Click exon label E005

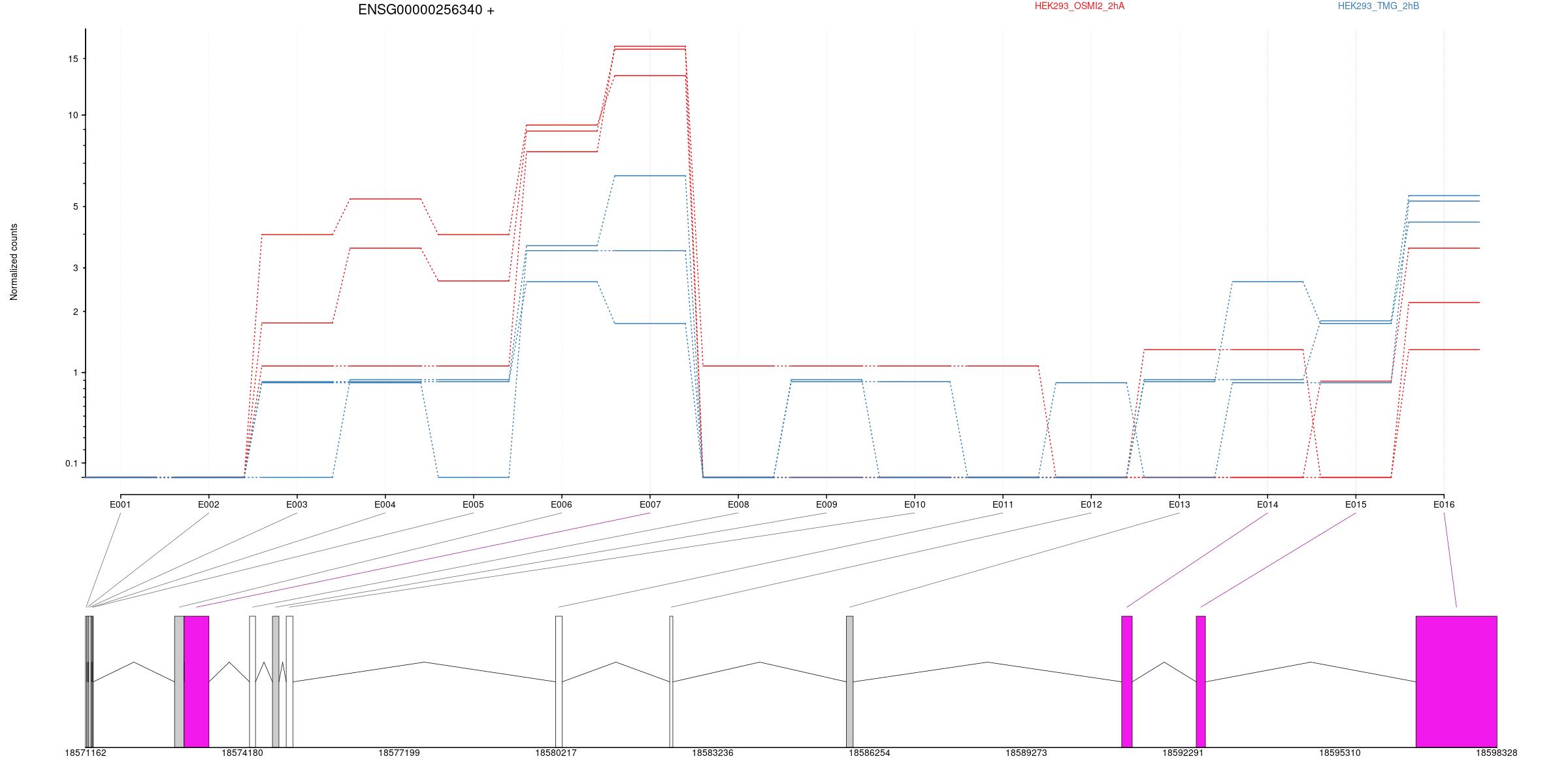(473, 504)
